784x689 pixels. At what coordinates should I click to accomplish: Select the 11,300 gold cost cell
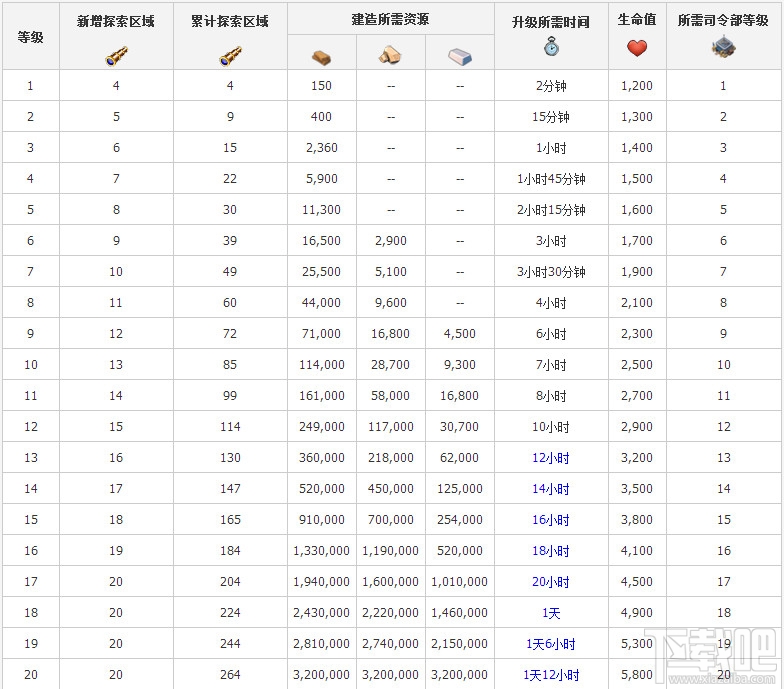point(322,210)
